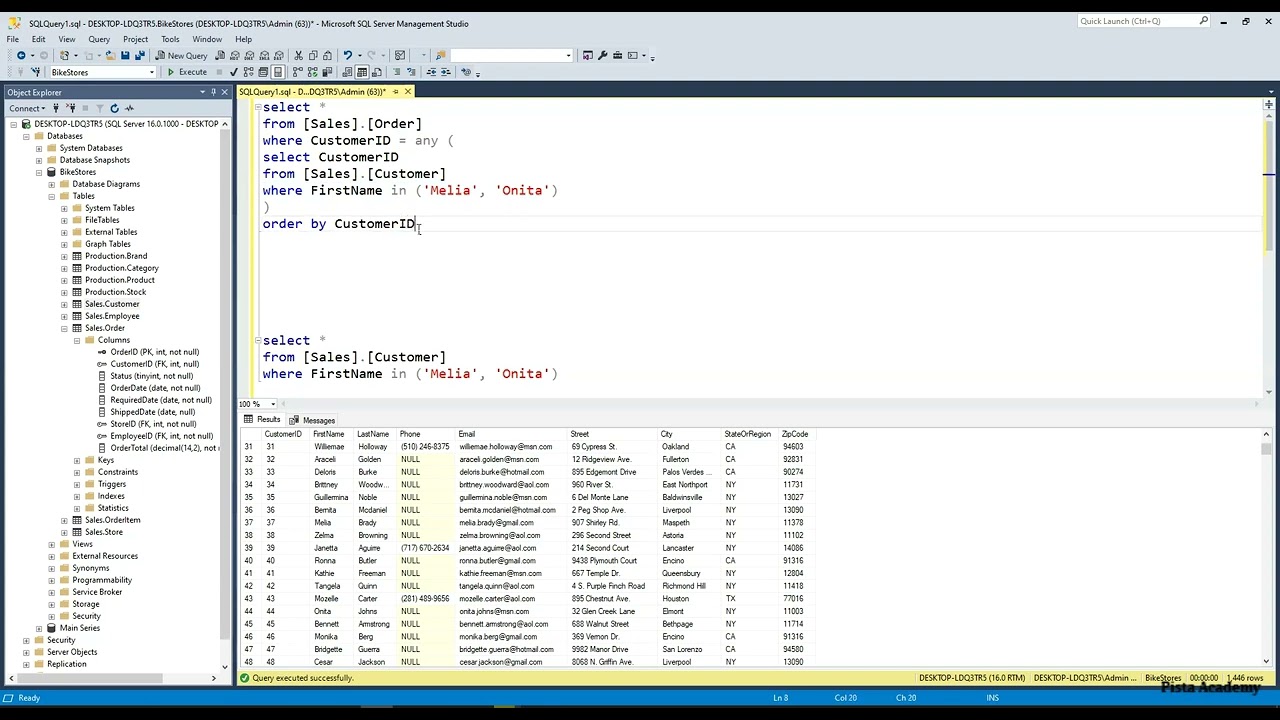This screenshot has width=1280, height=720.
Task: Open the find combo box dropdown
Action: coord(568,56)
